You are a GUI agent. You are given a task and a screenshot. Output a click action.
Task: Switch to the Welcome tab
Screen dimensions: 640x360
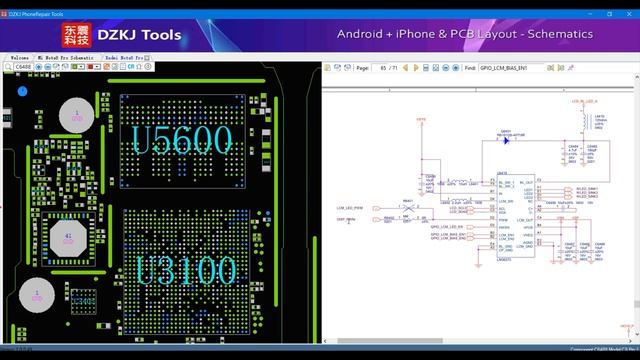20,58
